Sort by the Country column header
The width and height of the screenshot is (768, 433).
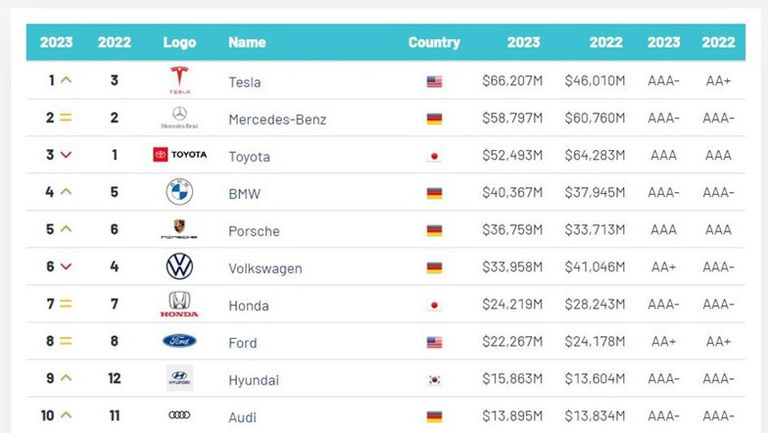tap(434, 43)
